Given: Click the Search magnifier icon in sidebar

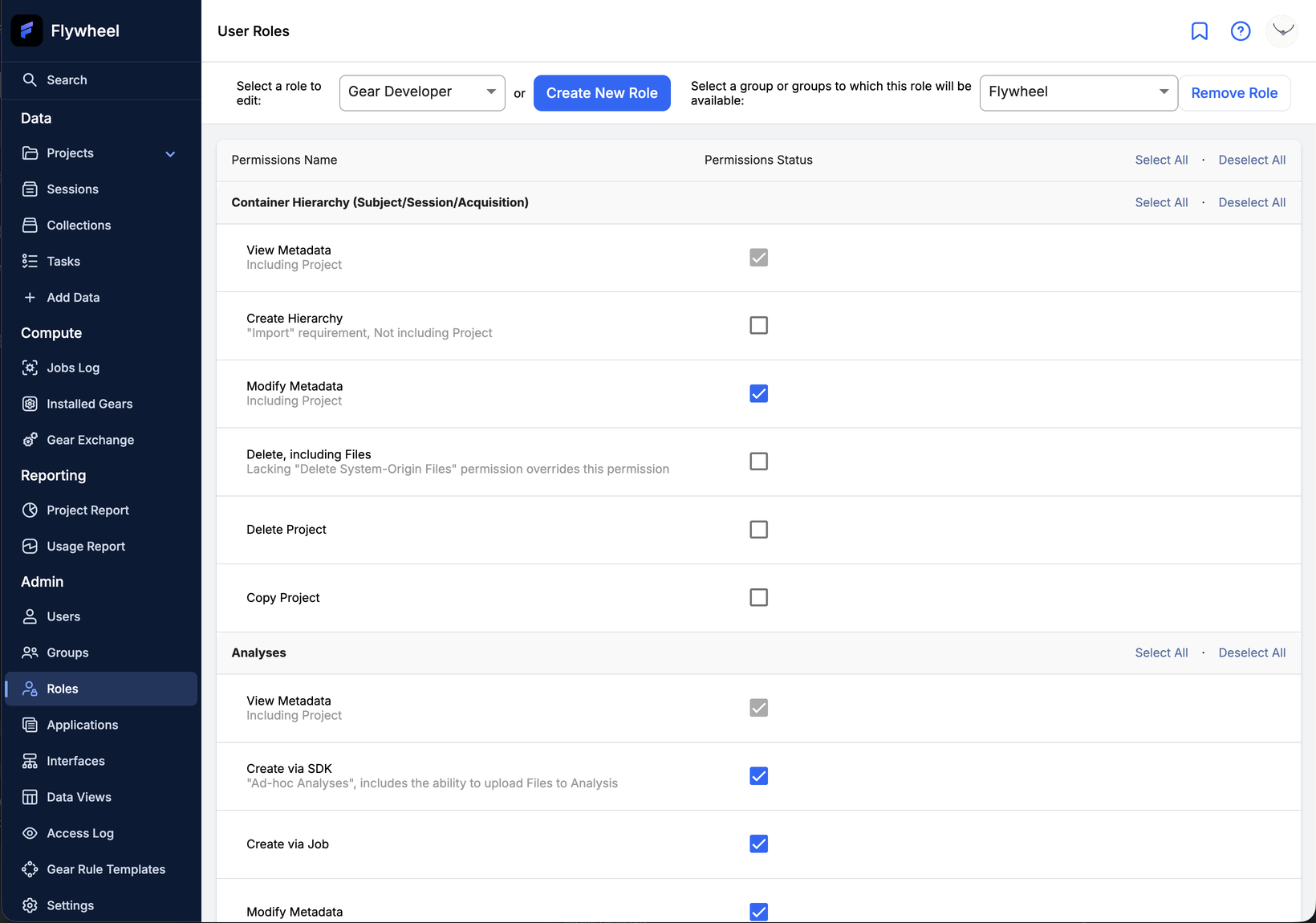Looking at the screenshot, I should (30, 79).
